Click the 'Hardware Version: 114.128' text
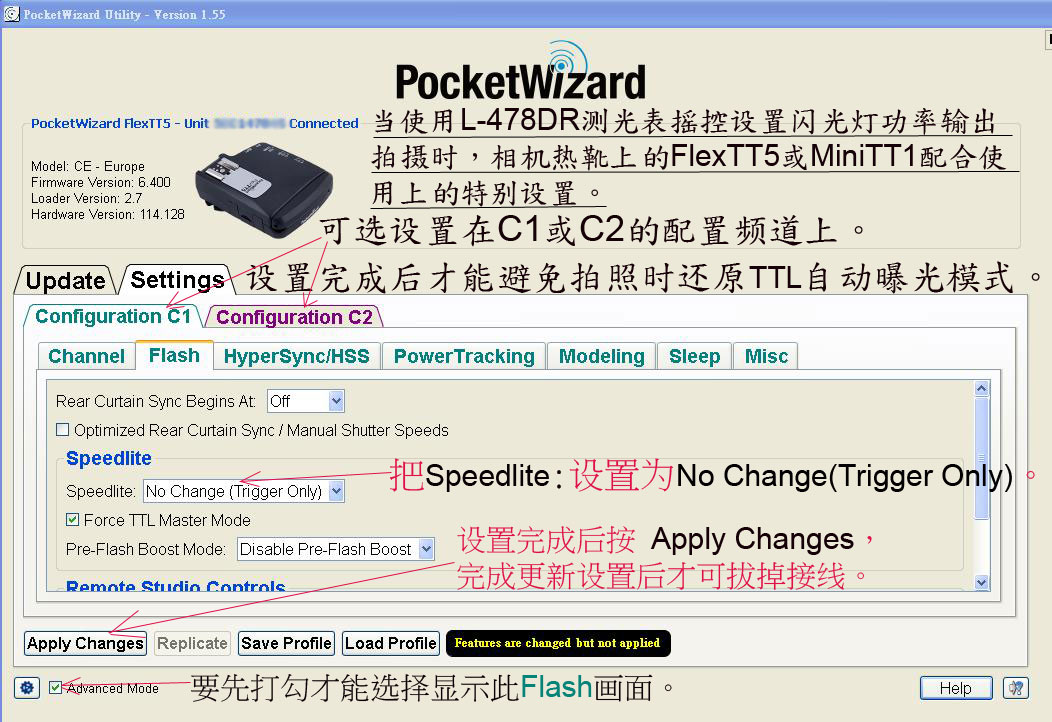The height and width of the screenshot is (722, 1052). tap(107, 214)
